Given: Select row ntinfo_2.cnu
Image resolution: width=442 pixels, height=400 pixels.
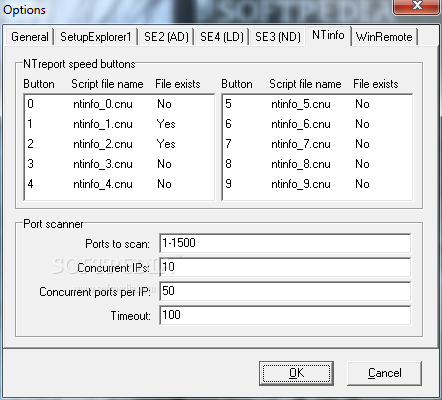Looking at the screenshot, I should (x=119, y=144).
